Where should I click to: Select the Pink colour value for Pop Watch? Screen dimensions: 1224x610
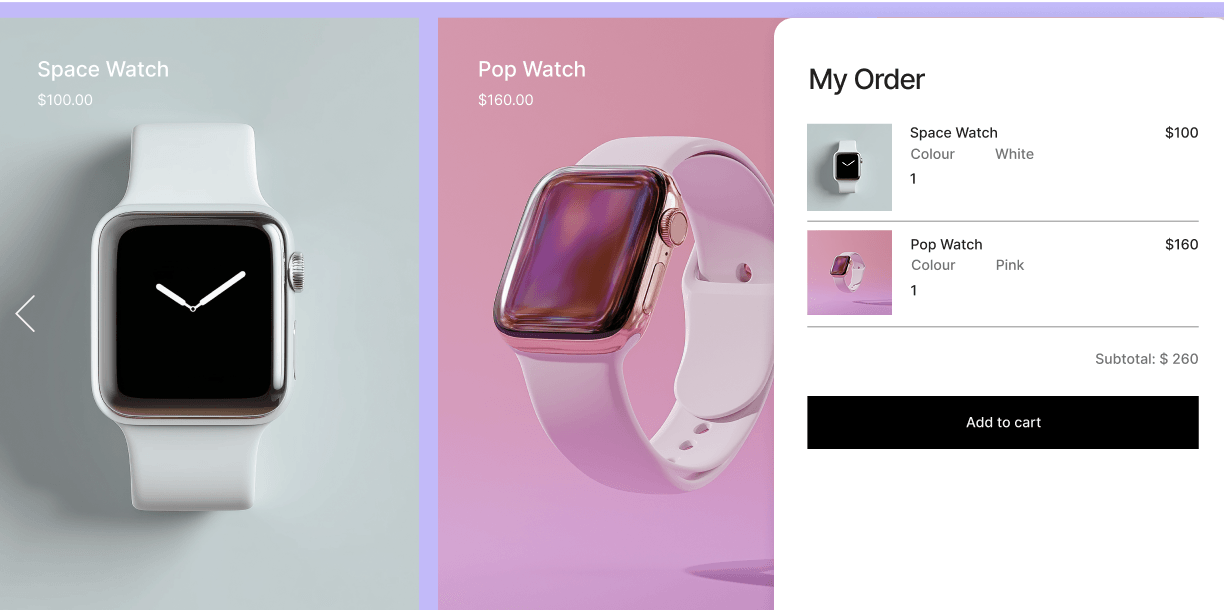point(1010,265)
